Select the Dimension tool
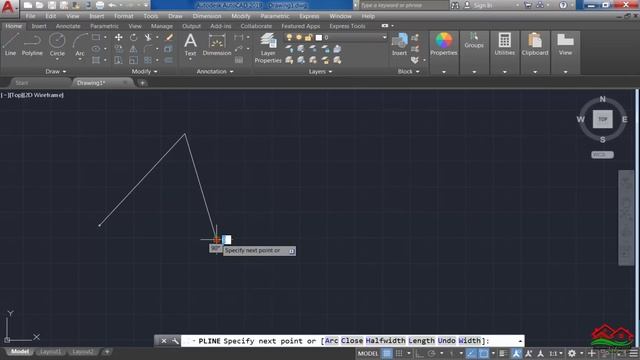This screenshot has height=360, width=640. [x=217, y=44]
